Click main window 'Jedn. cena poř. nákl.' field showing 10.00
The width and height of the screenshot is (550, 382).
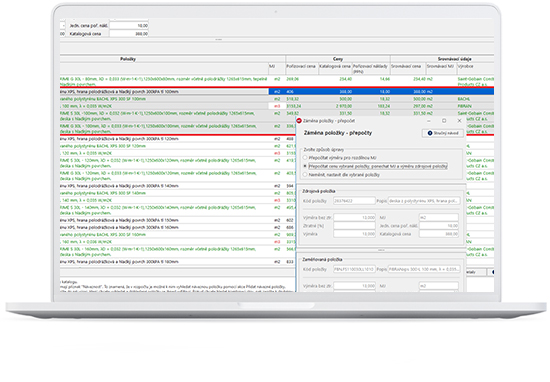(129, 26)
